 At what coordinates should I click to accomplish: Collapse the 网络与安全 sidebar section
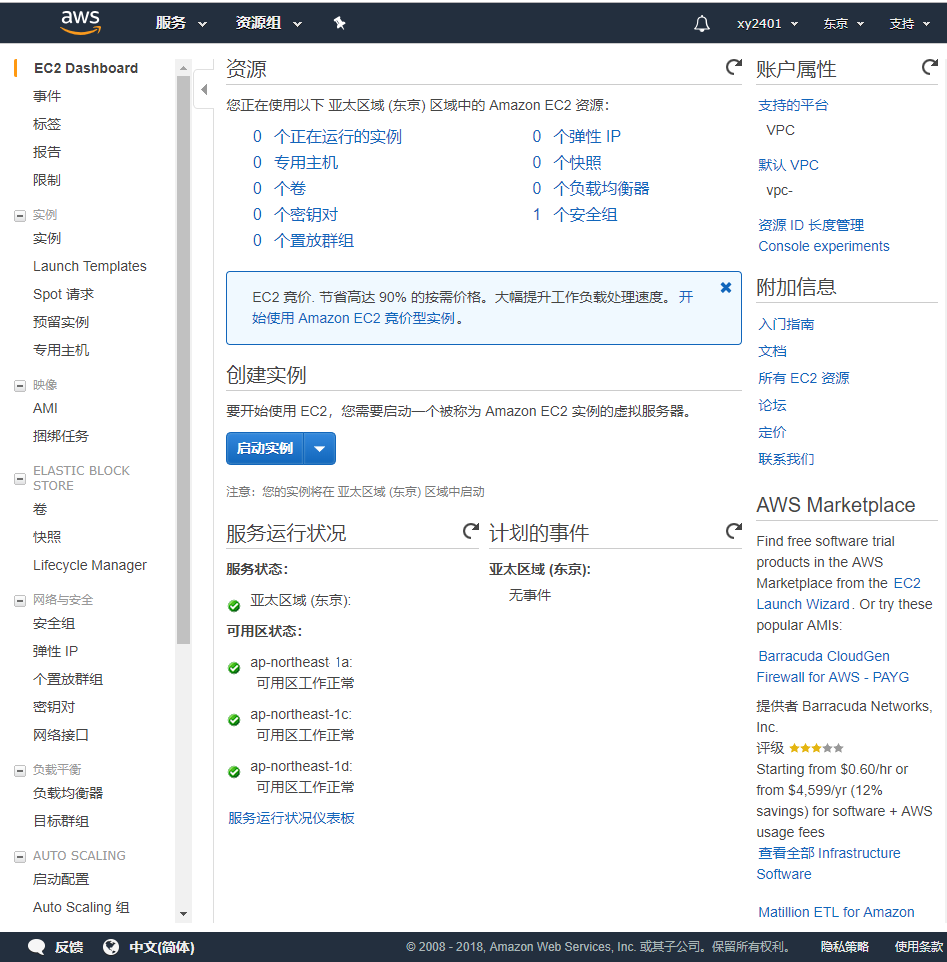click(x=20, y=601)
